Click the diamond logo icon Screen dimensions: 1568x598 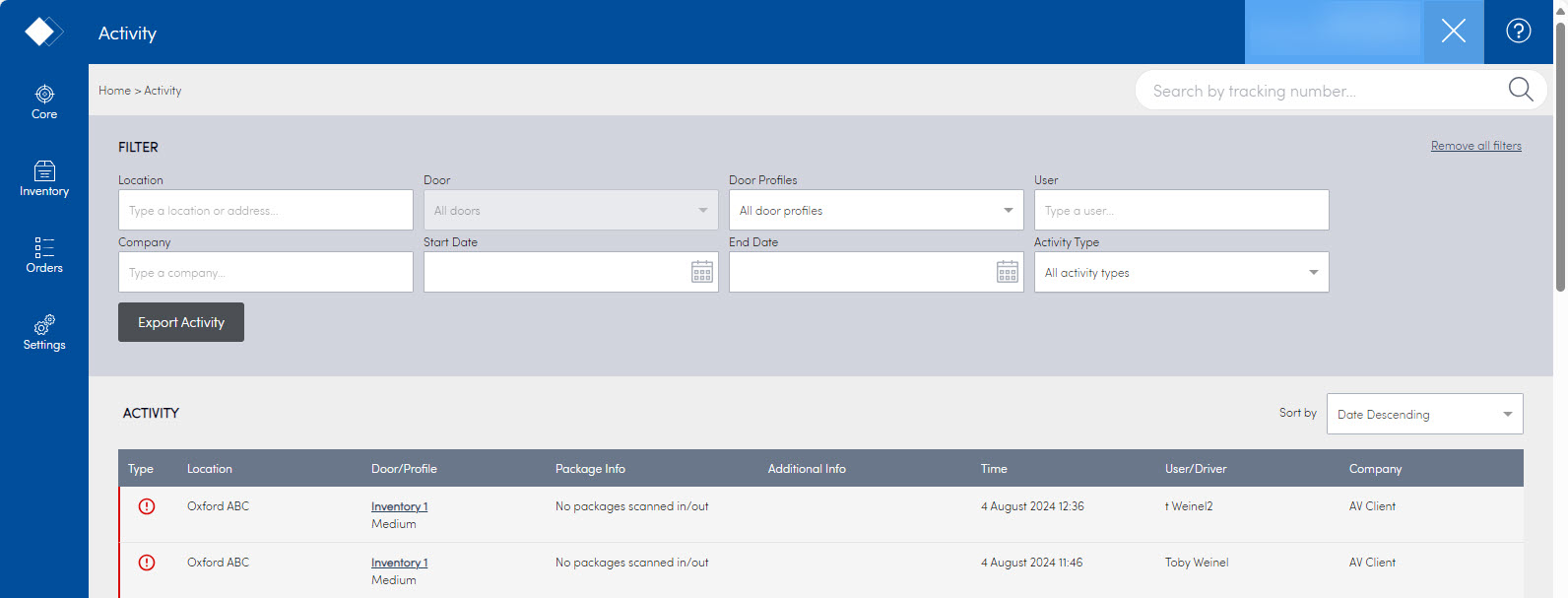(42, 32)
